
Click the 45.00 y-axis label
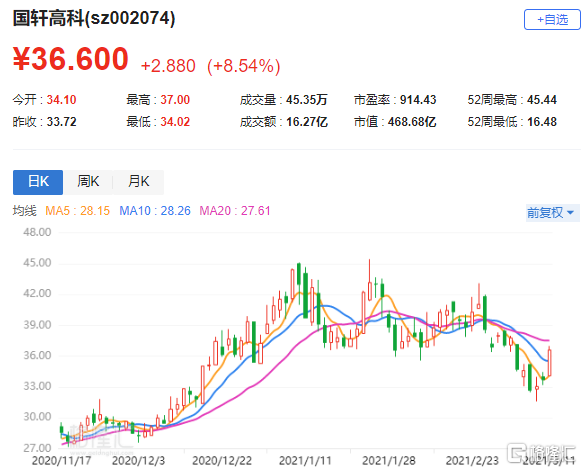pos(37,263)
